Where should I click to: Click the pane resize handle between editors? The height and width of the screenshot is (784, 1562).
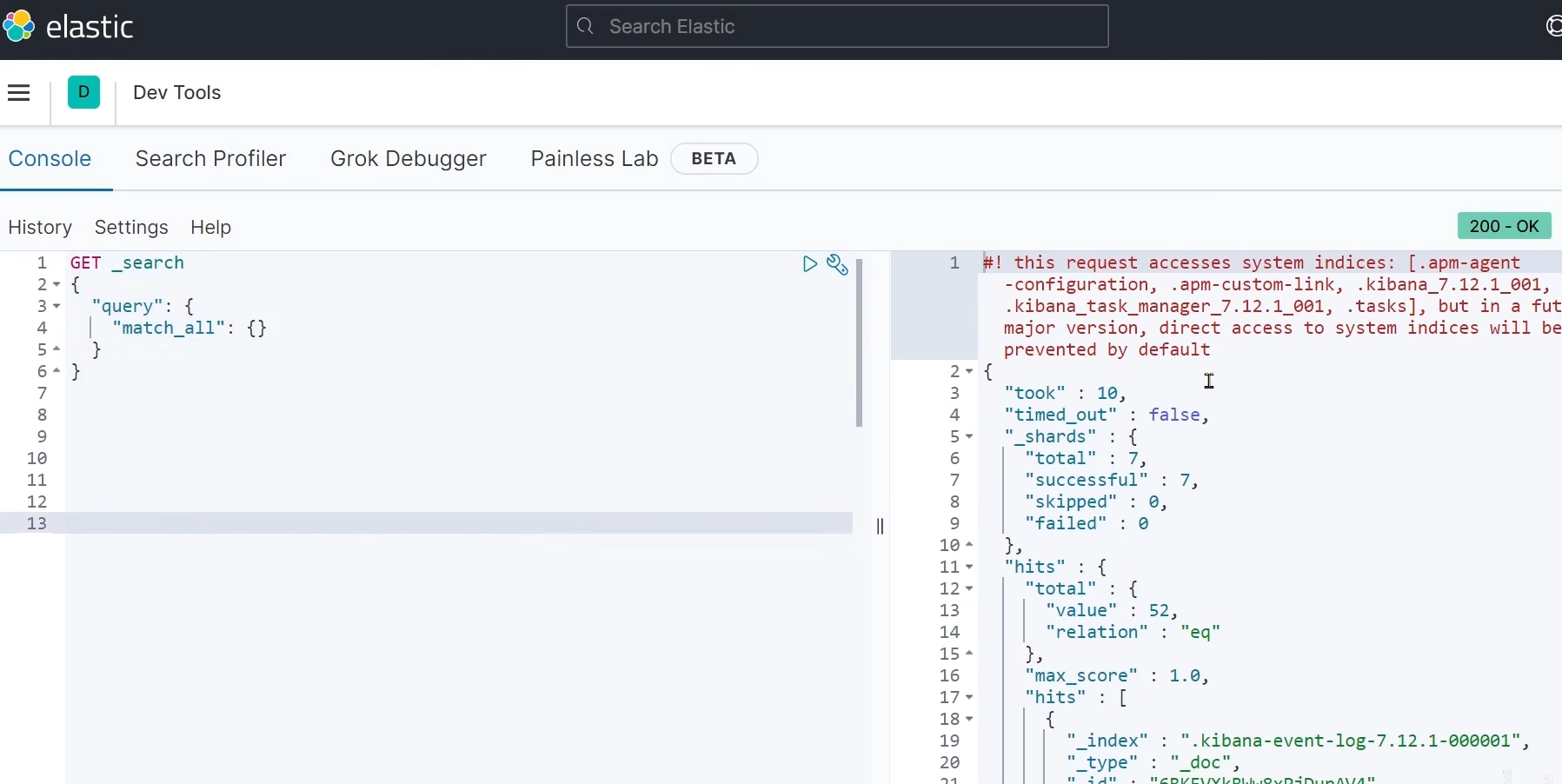tap(881, 527)
